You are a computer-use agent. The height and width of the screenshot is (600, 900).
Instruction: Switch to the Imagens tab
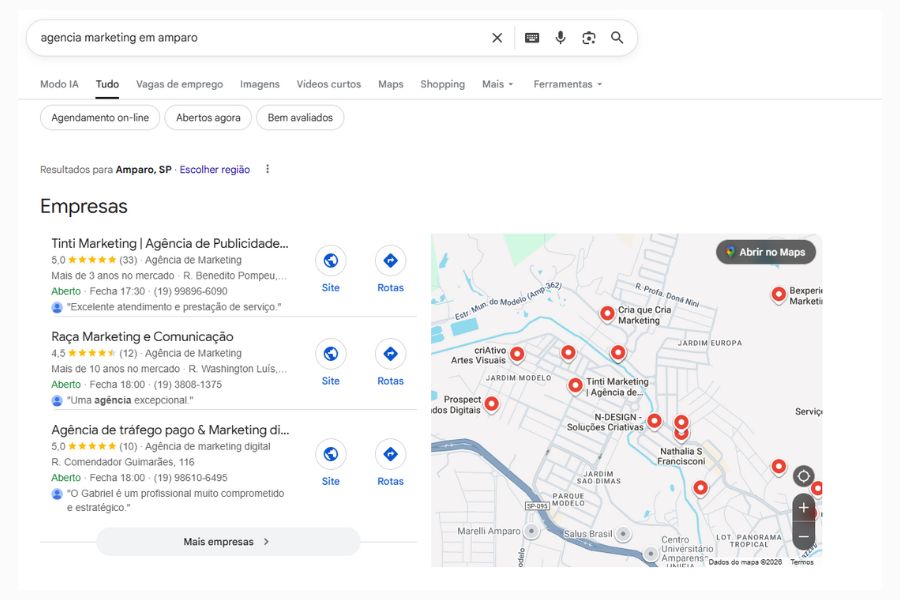point(259,84)
